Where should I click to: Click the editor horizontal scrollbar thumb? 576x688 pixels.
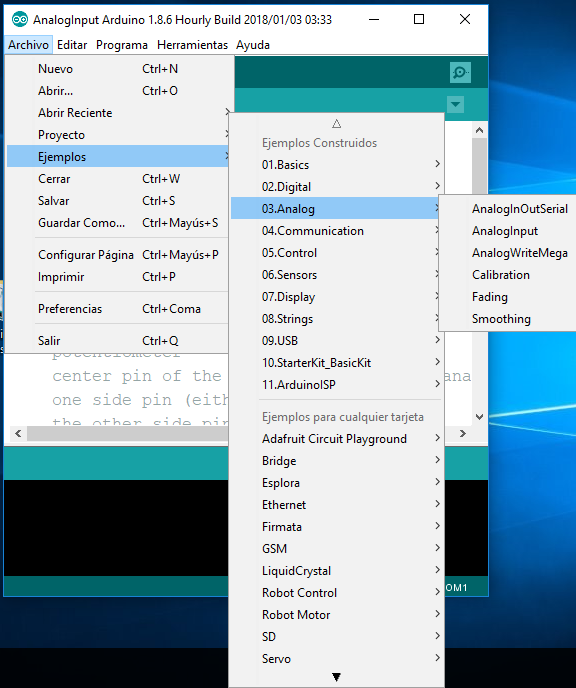tap(128, 434)
